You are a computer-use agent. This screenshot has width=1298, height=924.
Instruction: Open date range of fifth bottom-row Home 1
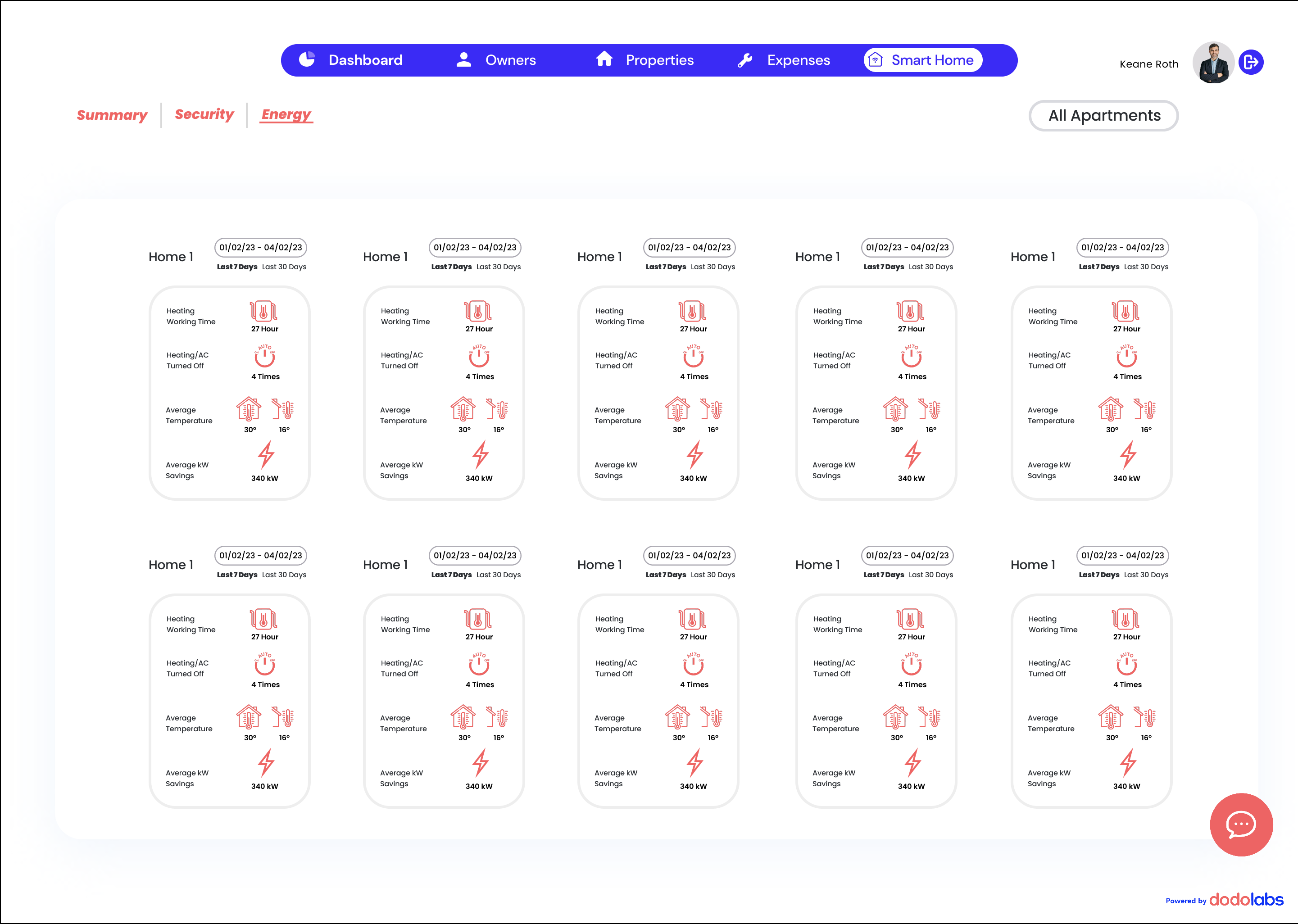coord(1123,555)
